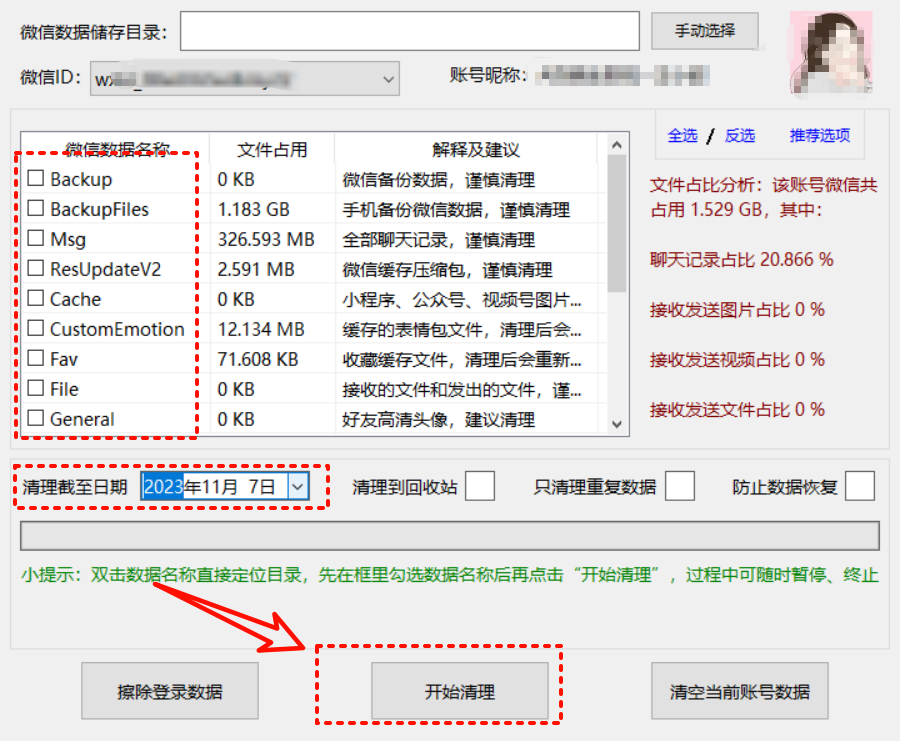Screen dimensions: 900x741
Task: Click the account avatar picture
Action: 831,52
